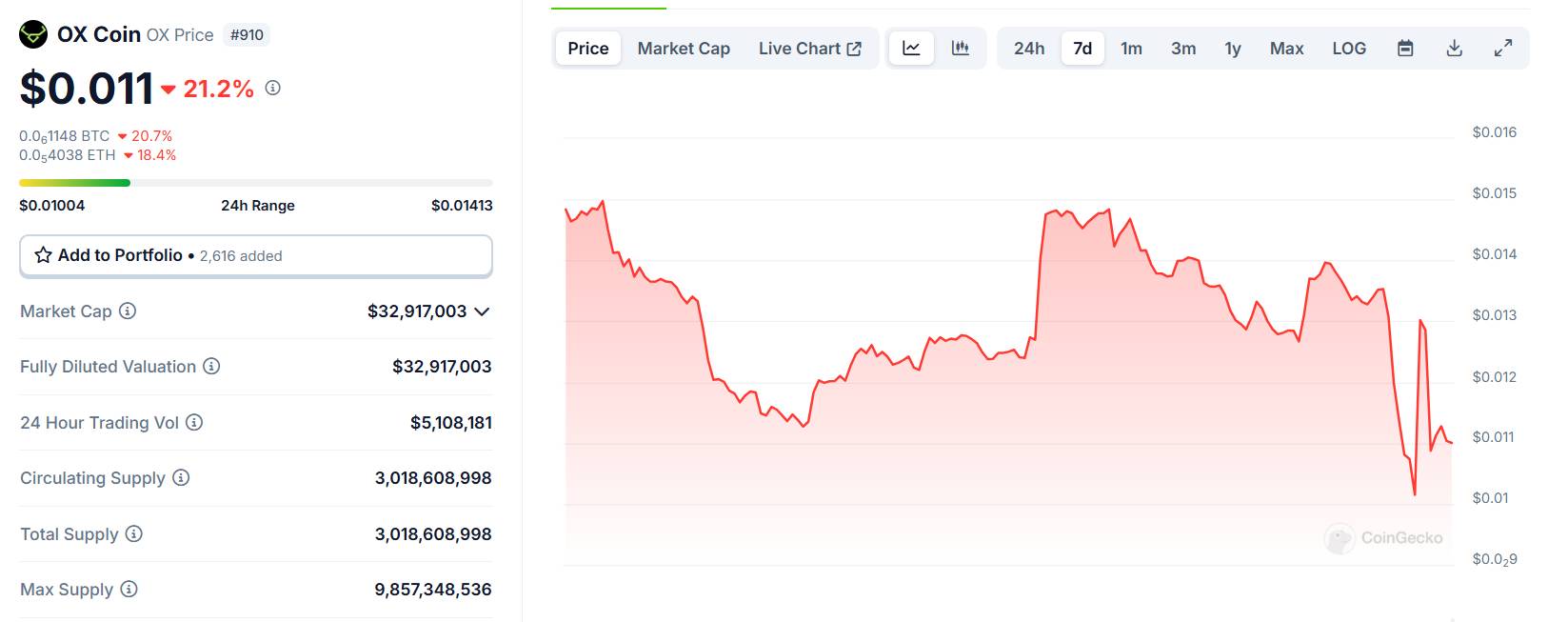Screen dimensions: 1568x622
Task: Click the 24h Range label
Action: tap(258, 206)
